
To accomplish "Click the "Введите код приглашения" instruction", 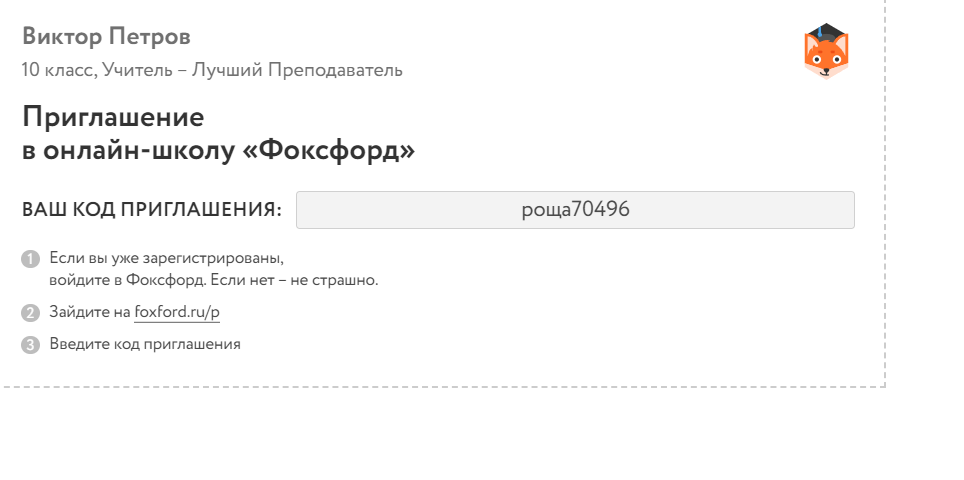I will point(145,344).
